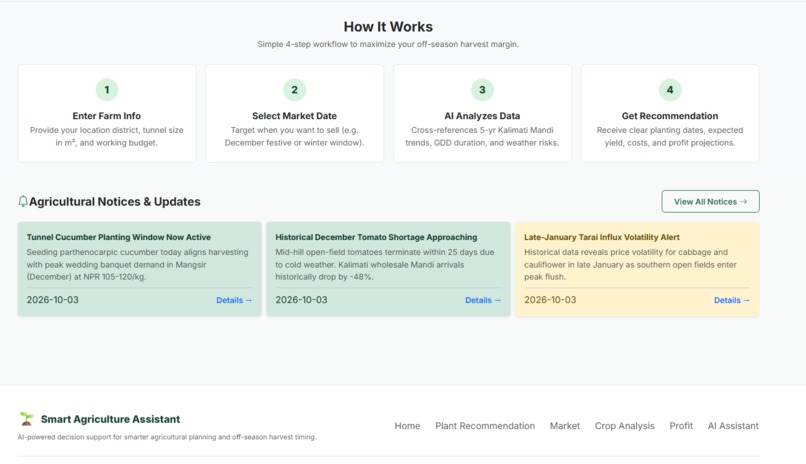Image resolution: width=806 pixels, height=464 pixels.
Task: Select the Enter Farm Info card title
Action: (106, 116)
